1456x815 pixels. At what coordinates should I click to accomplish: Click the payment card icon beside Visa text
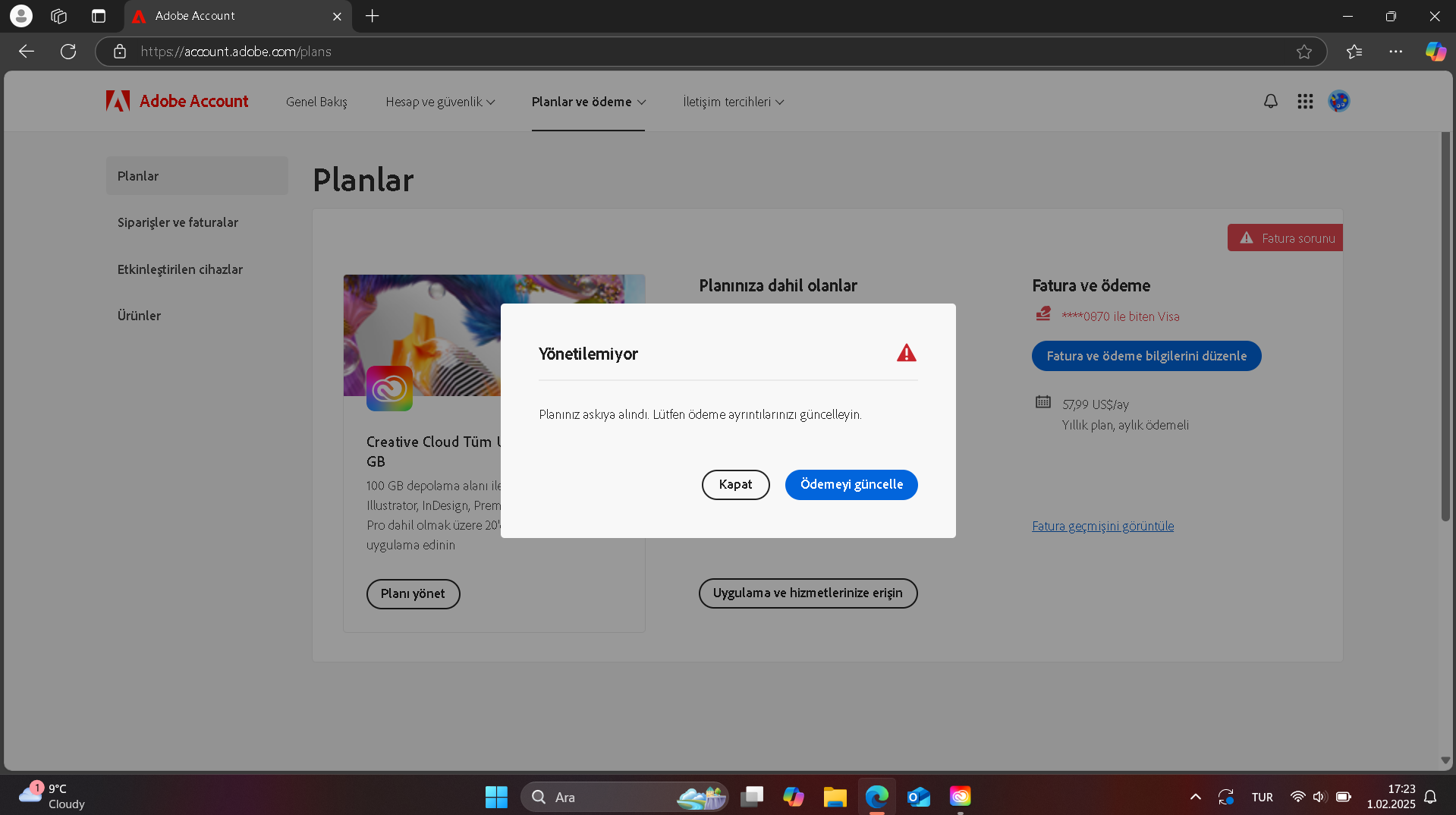[1043, 313]
